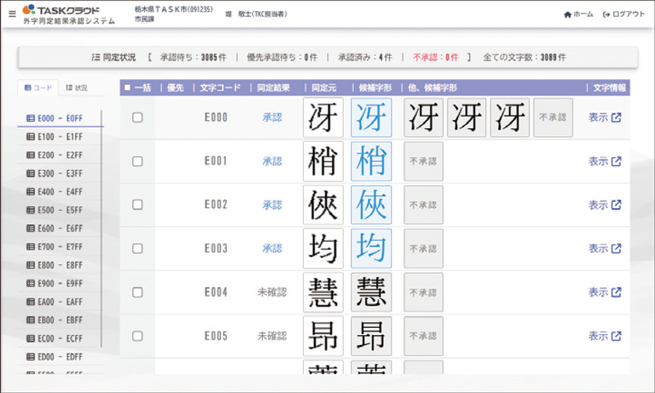Open 表示 character info for E001
The width and height of the screenshot is (655, 393).
(605, 161)
